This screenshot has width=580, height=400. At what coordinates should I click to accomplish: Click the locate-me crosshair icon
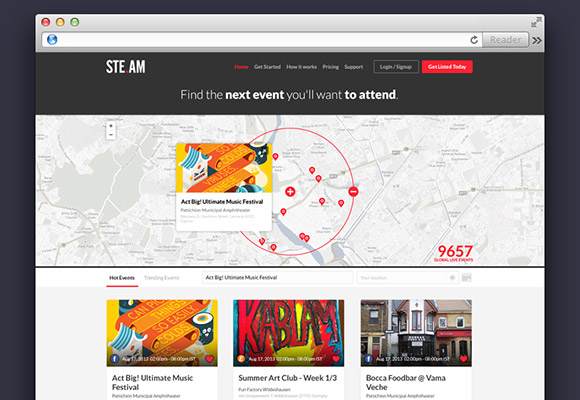click(452, 278)
